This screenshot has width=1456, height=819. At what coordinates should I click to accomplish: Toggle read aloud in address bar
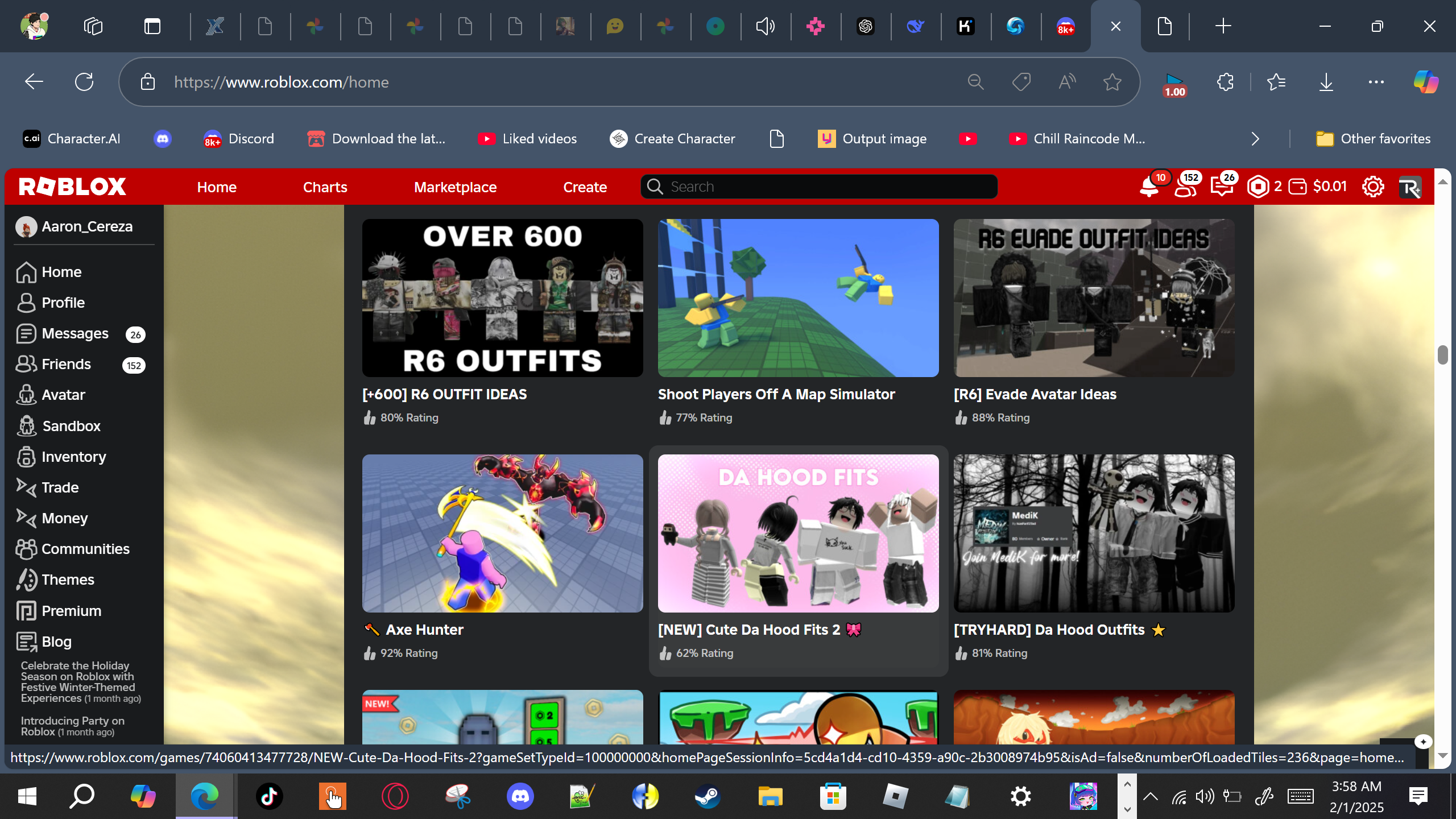(x=1067, y=82)
